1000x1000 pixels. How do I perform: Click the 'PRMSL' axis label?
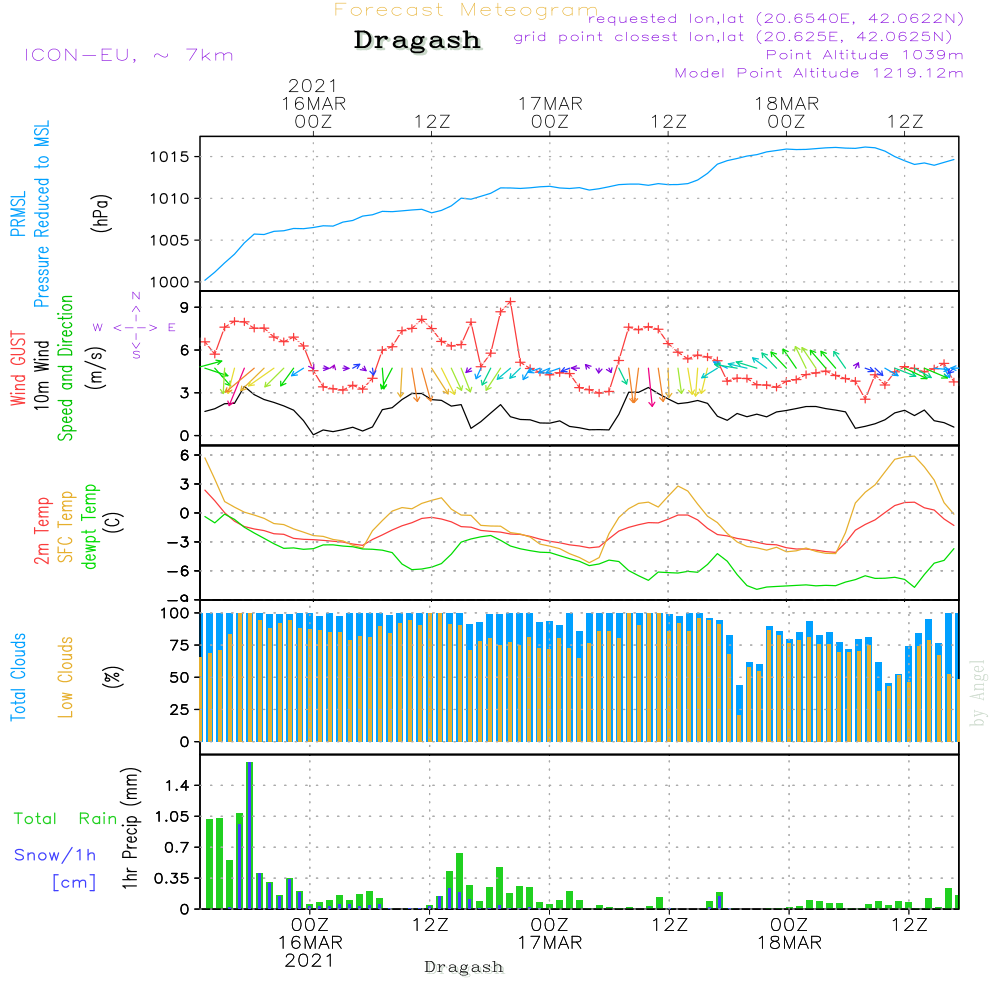[18, 214]
